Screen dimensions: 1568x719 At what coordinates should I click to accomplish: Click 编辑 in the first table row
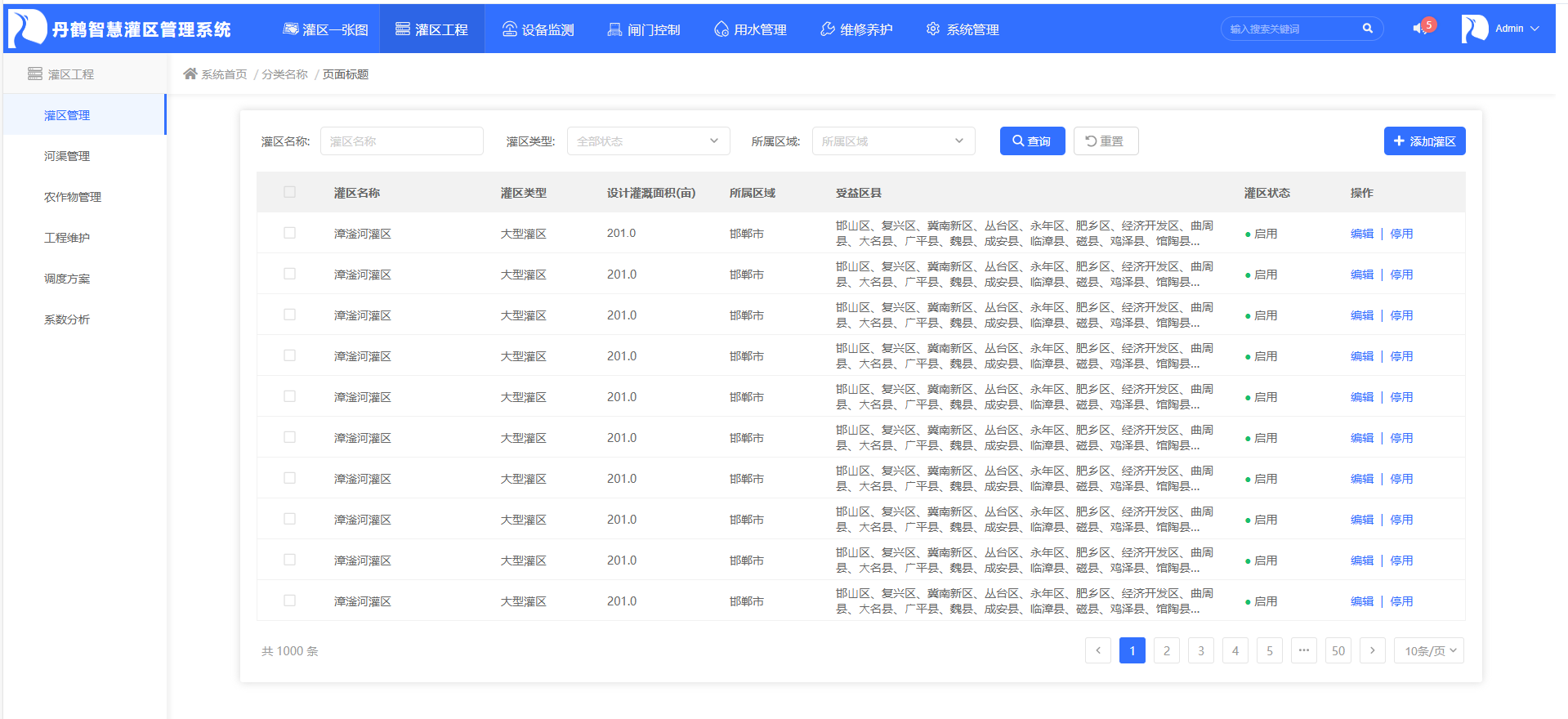(1362, 234)
